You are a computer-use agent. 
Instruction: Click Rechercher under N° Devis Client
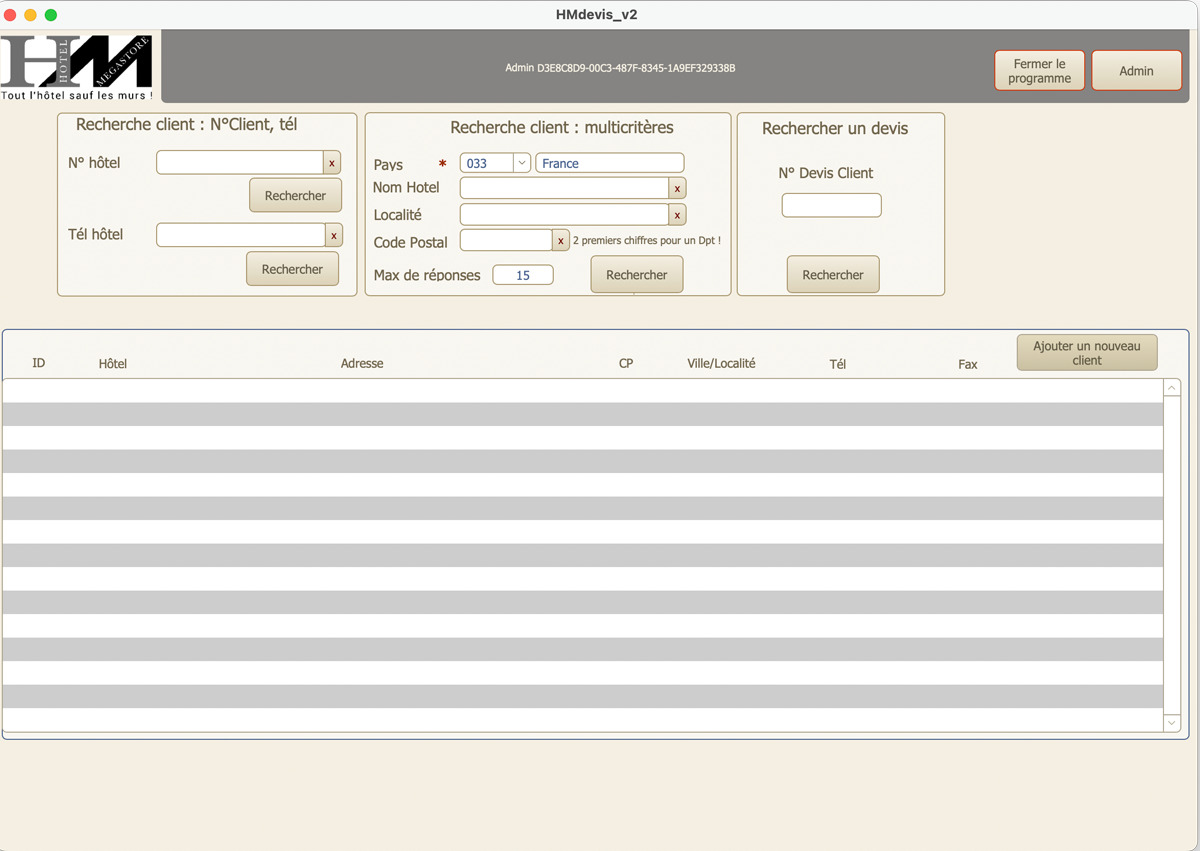click(x=833, y=275)
